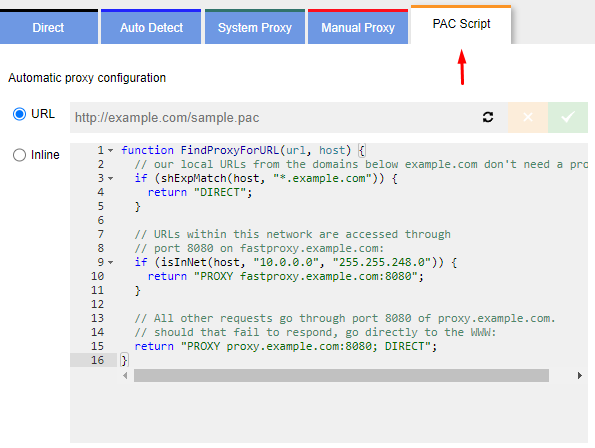The image size is (595, 448).
Task: Collapse the function fold on line 1
Action: (x=110, y=151)
